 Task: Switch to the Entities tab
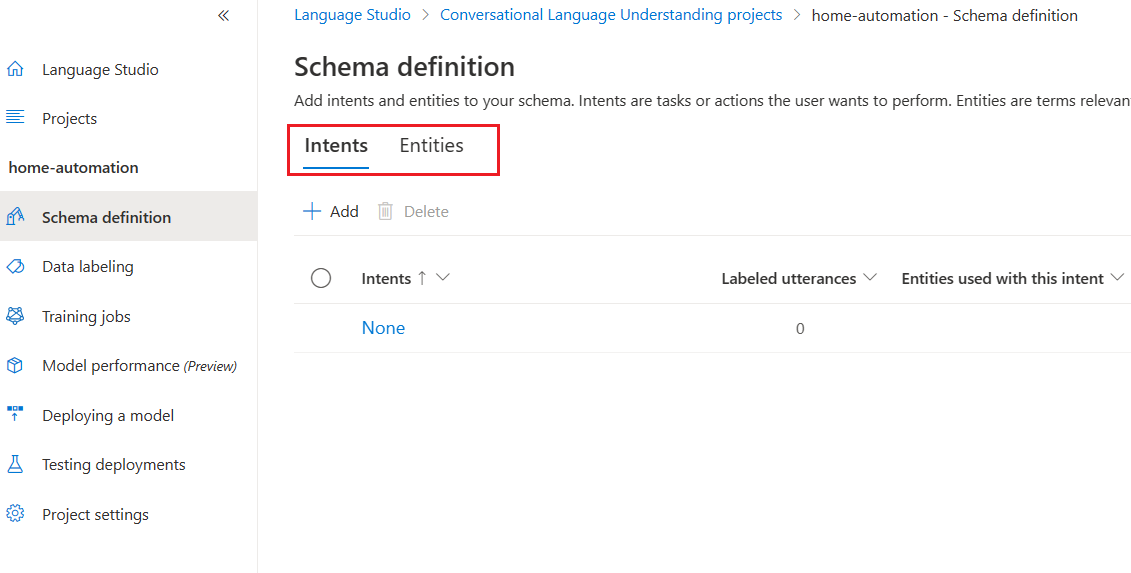click(431, 146)
